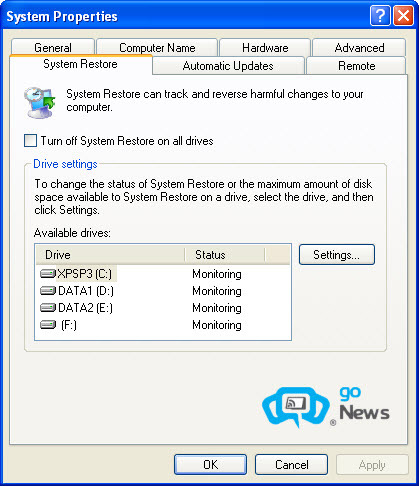Open the Advanced tab
The image size is (419, 486).
click(359, 48)
